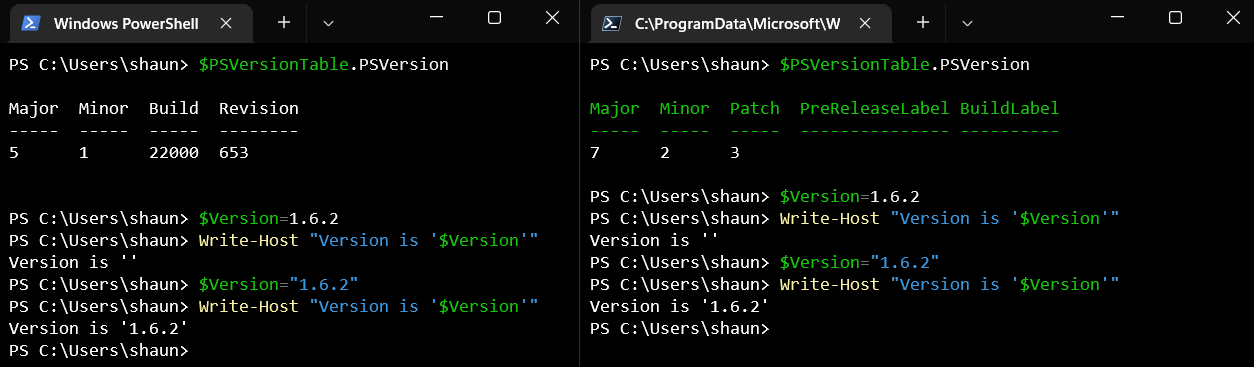Maximize the right PowerShell window
Viewport: 1254px width, 367px height.
click(1175, 17)
